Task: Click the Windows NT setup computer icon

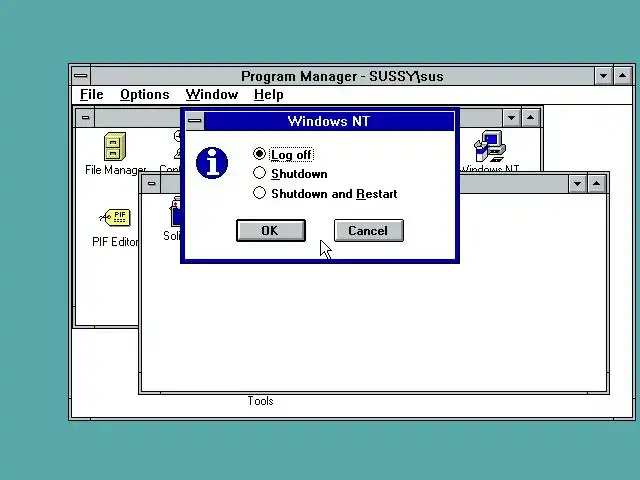Action: pos(489,147)
